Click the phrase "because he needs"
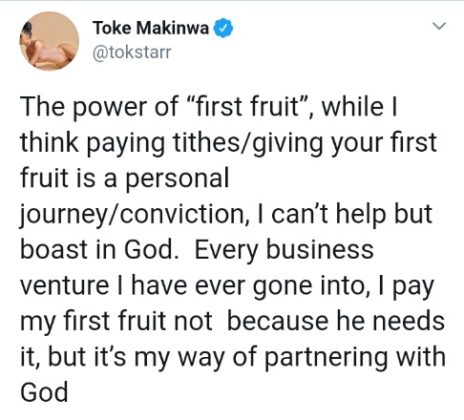464x420 pixels. [x=336, y=321]
